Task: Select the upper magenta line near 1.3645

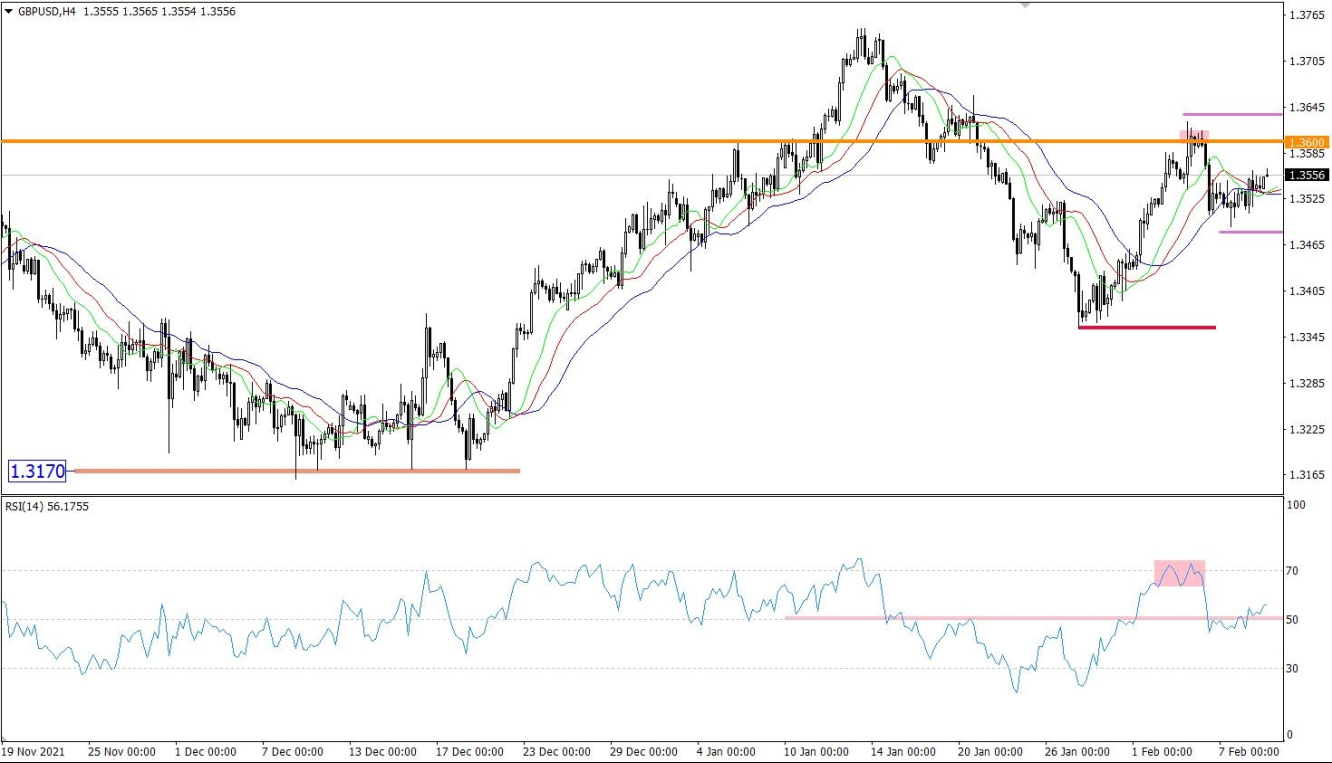Action: [x=1233, y=114]
